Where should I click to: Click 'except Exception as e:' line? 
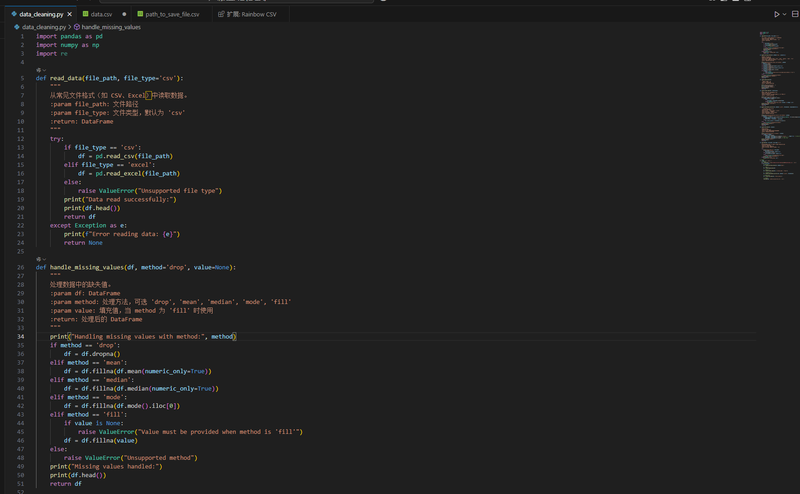tap(88, 226)
